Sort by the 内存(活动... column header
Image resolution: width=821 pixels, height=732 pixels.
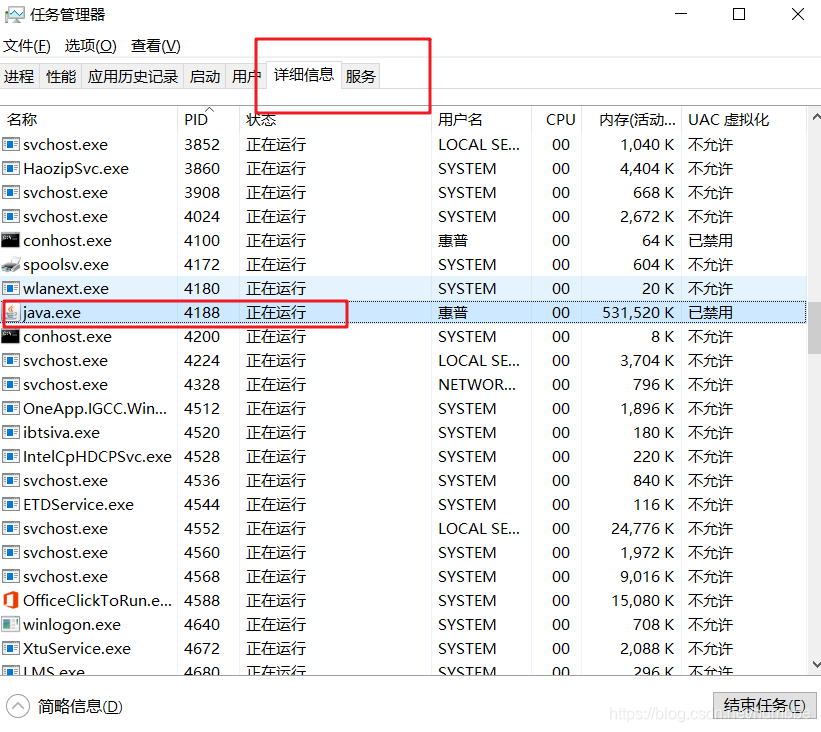(x=633, y=119)
